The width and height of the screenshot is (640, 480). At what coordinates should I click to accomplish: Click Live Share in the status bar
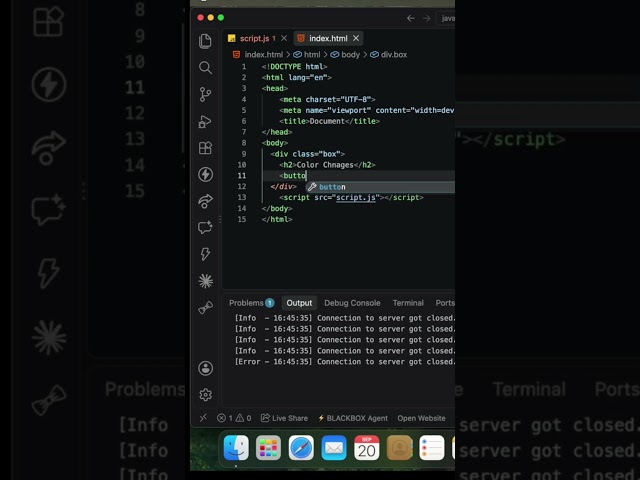point(284,418)
